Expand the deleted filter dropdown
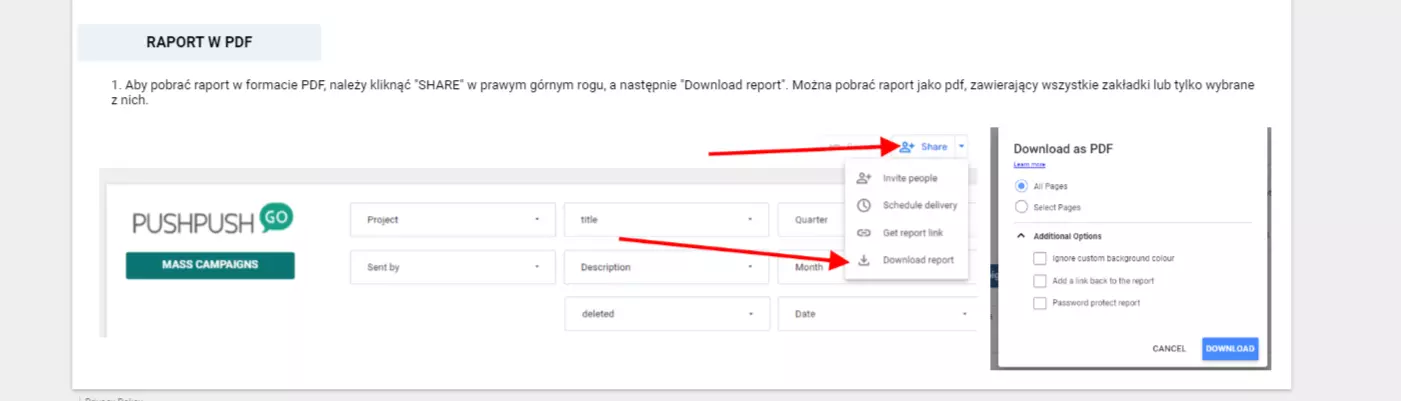The width and height of the screenshot is (1401, 401). pyautogui.click(x=667, y=314)
